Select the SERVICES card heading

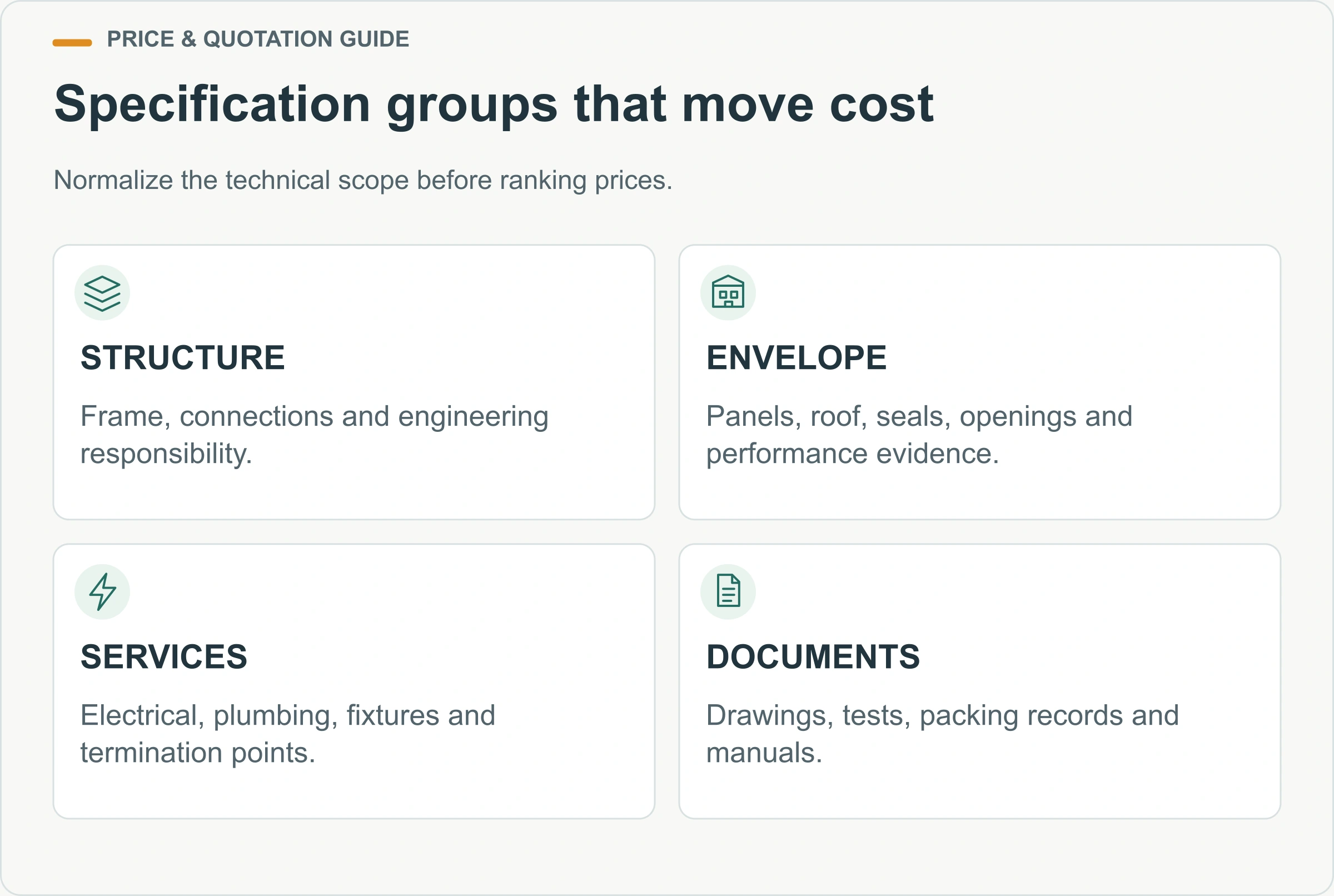[x=164, y=656]
